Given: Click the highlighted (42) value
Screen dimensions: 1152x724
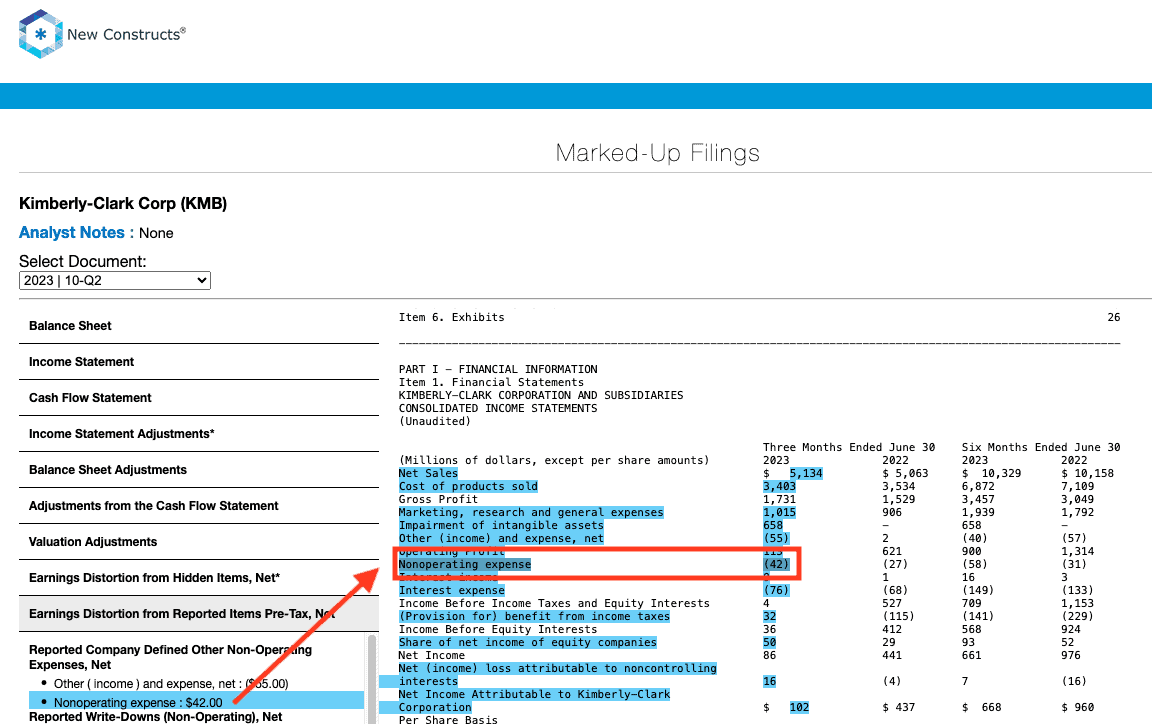Looking at the screenshot, I should point(777,564).
